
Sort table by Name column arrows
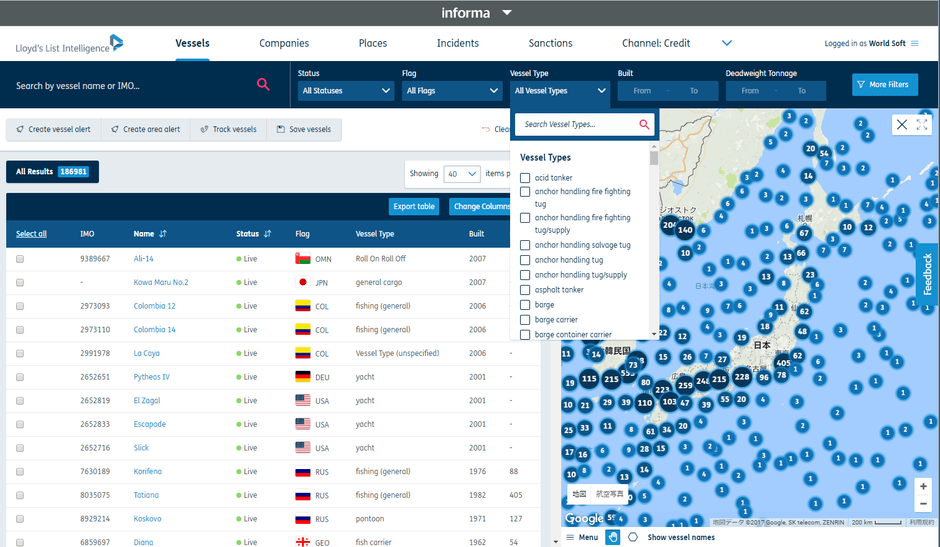[x=163, y=234]
